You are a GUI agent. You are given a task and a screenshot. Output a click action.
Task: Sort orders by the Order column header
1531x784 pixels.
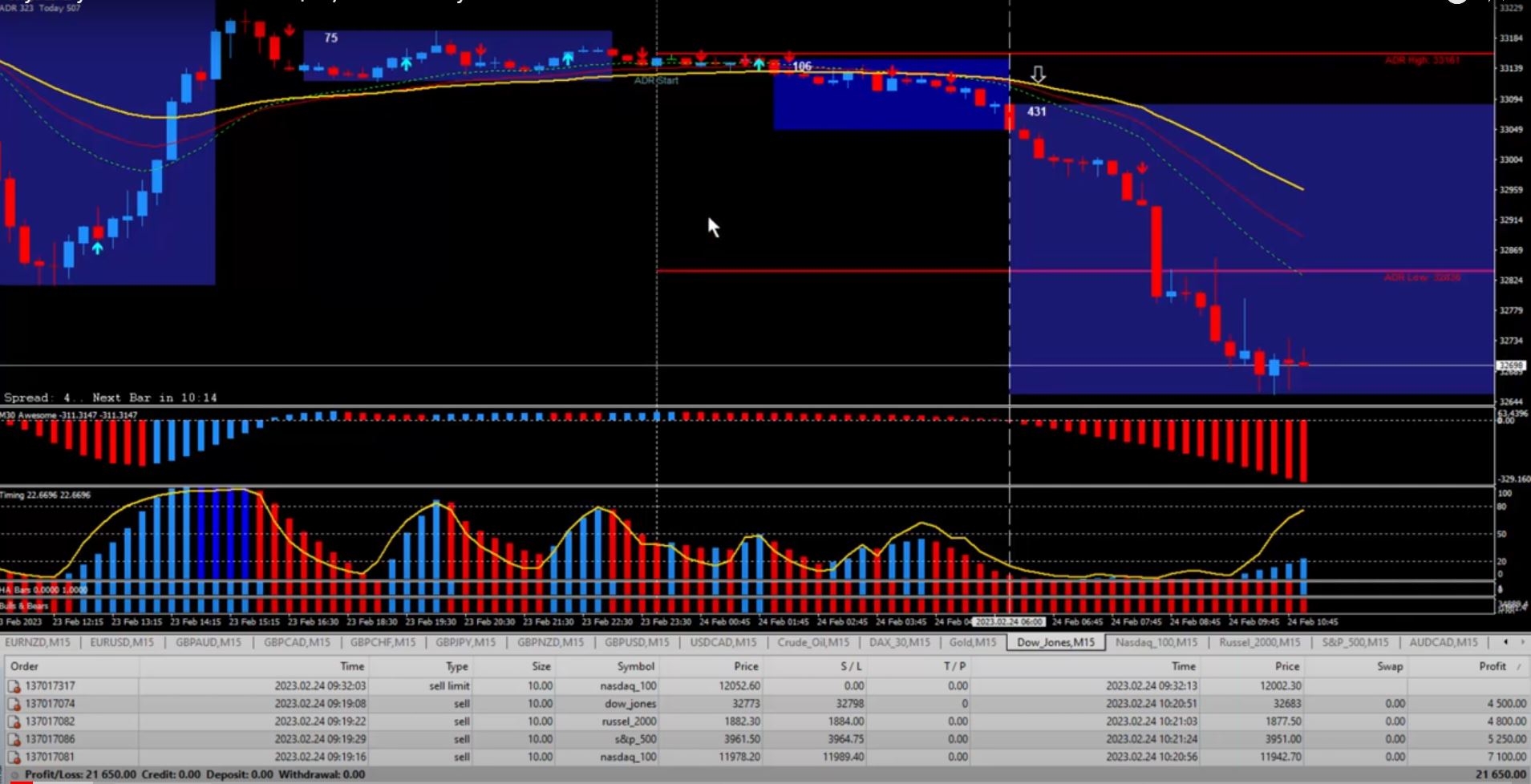pos(24,666)
